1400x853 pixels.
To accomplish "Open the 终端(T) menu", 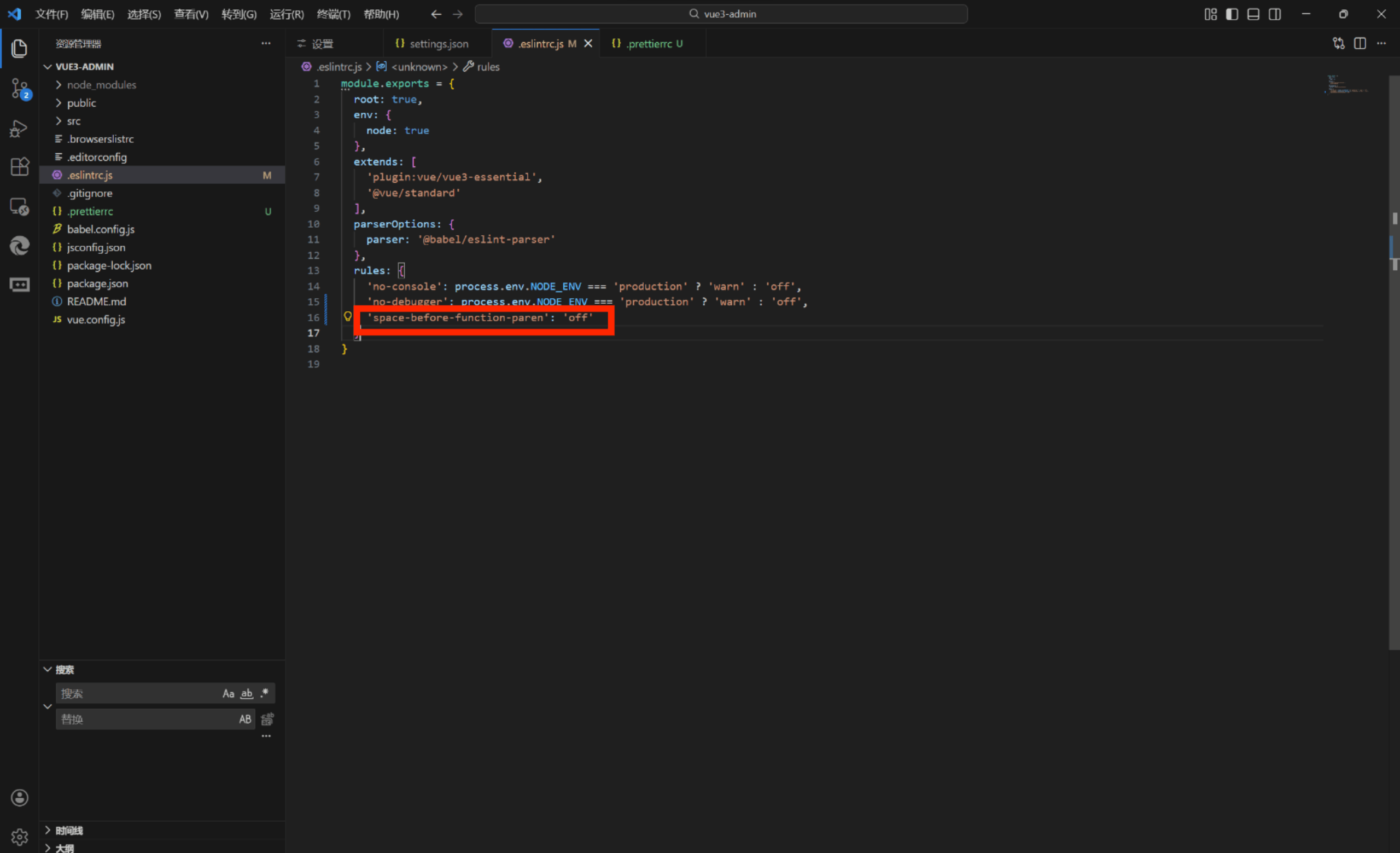I will coord(333,14).
